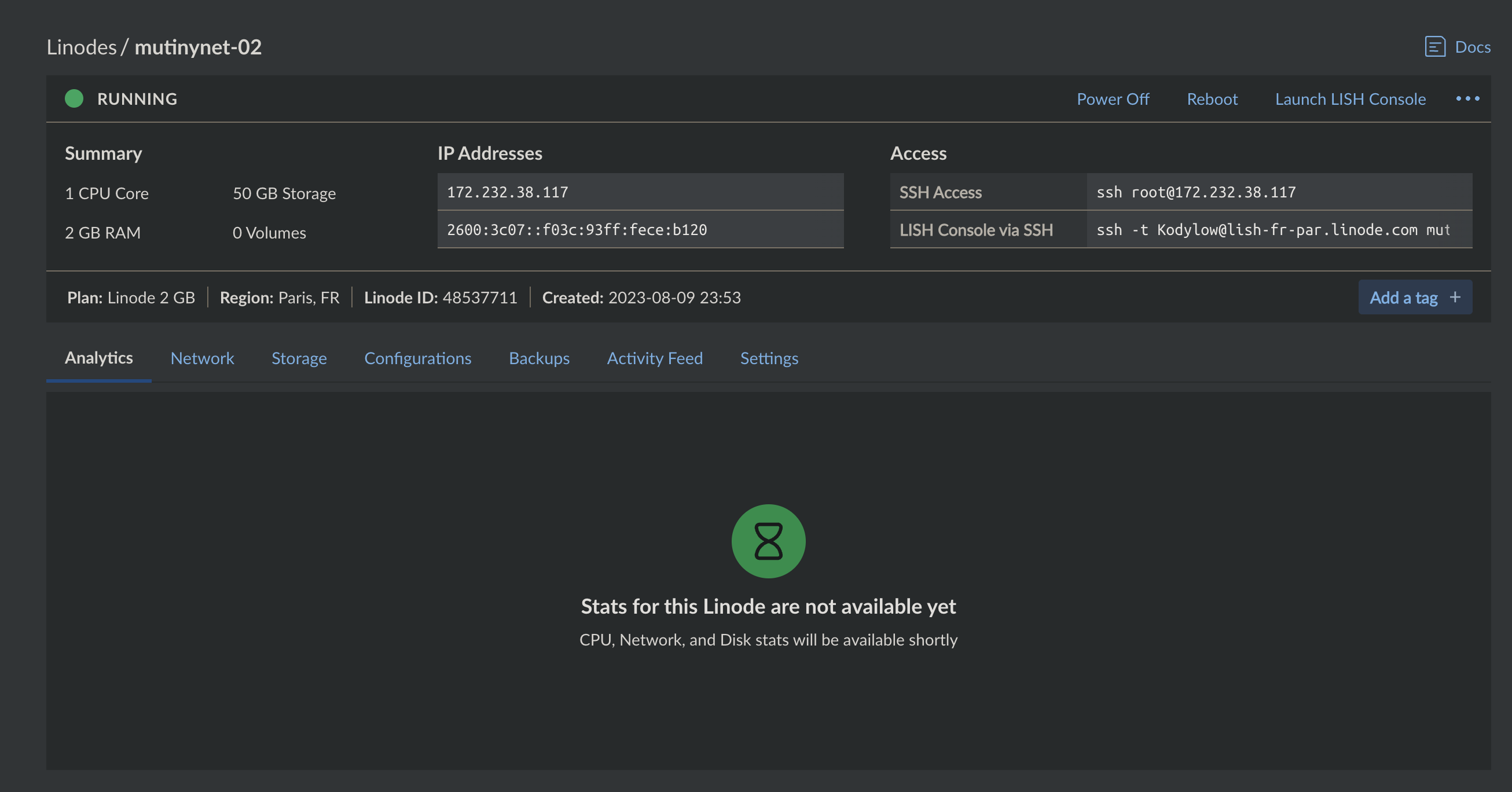Click the Summary heading
The width and height of the screenshot is (1512, 792).
pos(103,153)
